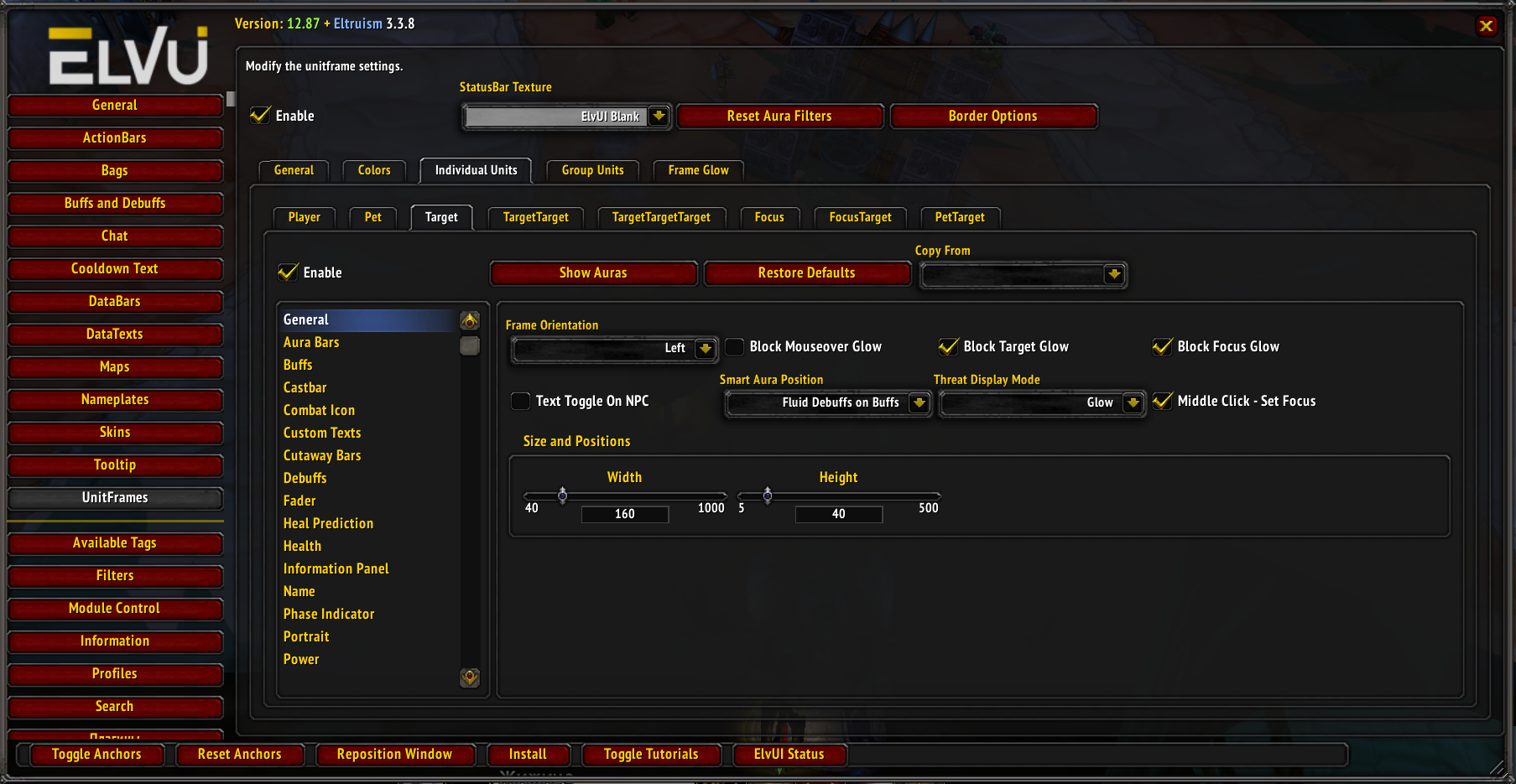Click the Width value input field
This screenshot has height=784, width=1516.
pyautogui.click(x=624, y=513)
